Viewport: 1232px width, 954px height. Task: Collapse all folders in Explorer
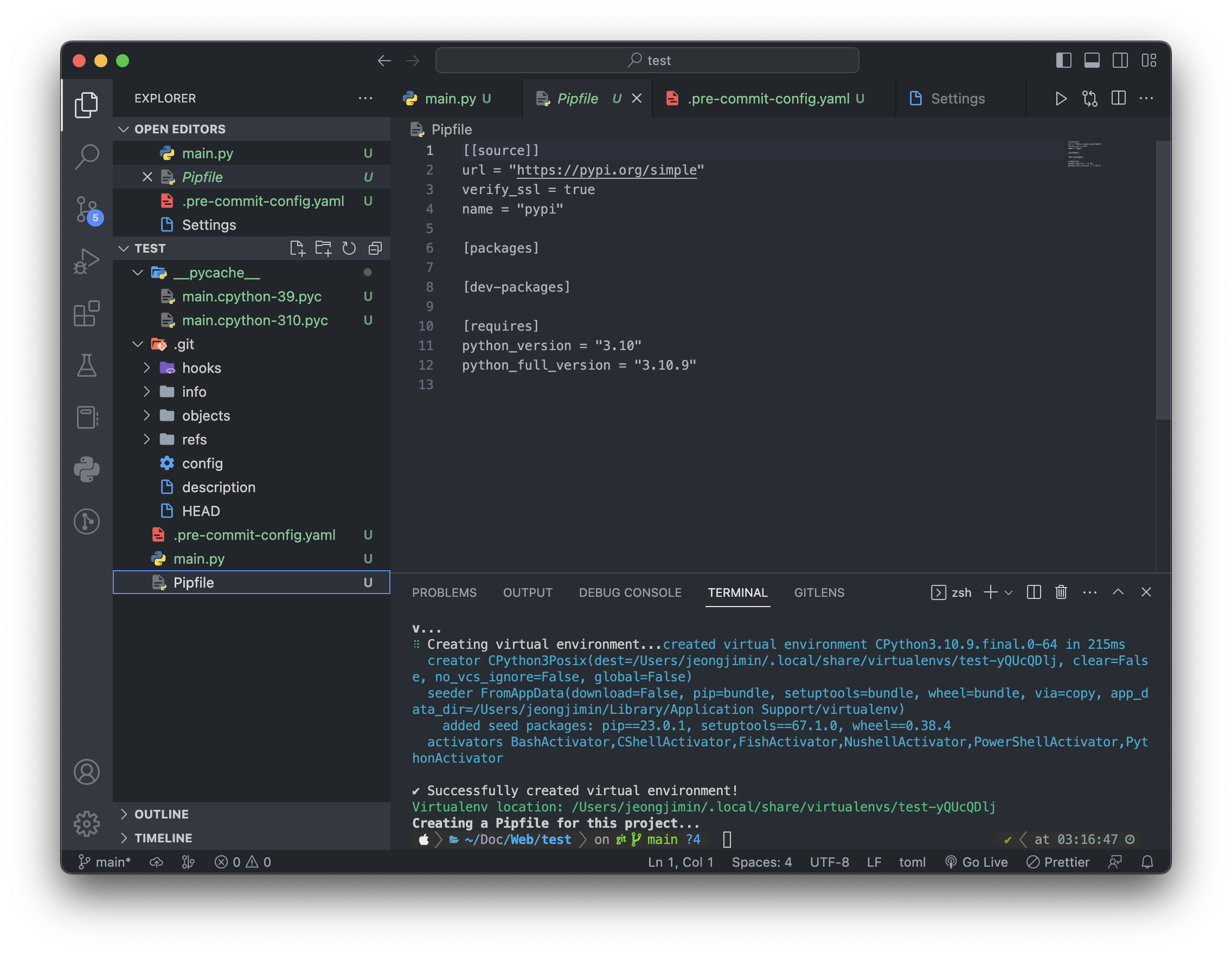tap(375, 248)
